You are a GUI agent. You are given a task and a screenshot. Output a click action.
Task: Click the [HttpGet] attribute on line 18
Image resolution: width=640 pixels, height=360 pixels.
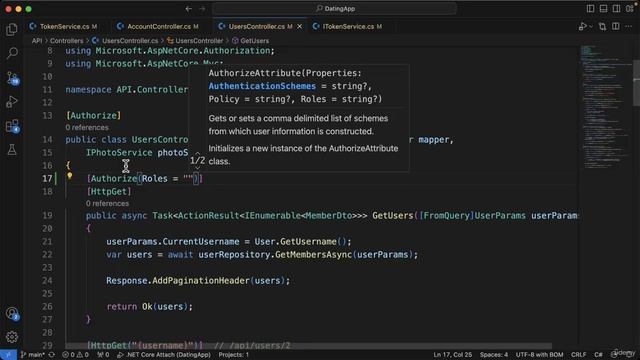click(109, 191)
